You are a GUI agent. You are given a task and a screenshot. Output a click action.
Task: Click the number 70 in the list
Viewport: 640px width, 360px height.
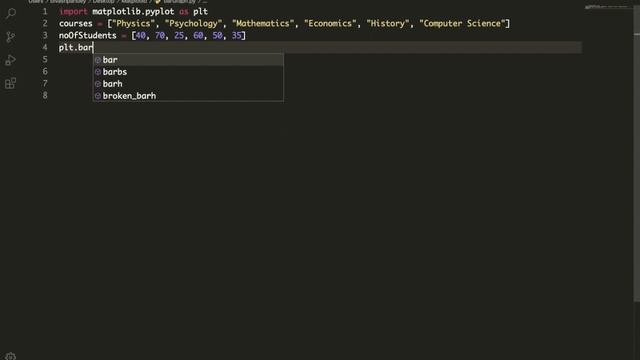pos(160,36)
